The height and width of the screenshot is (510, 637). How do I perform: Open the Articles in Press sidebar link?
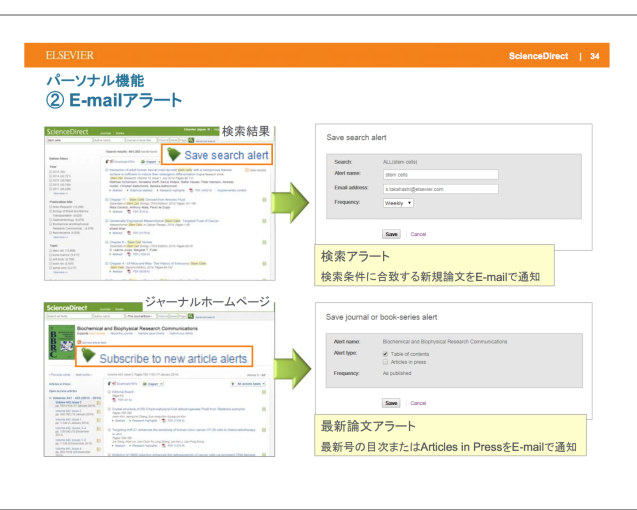pos(60,384)
